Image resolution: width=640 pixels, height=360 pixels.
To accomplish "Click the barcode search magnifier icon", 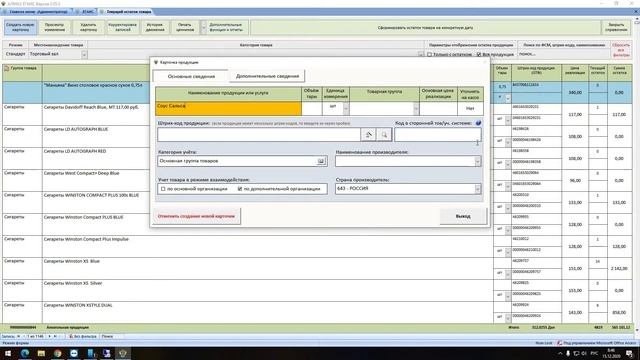I will click(x=384, y=134).
